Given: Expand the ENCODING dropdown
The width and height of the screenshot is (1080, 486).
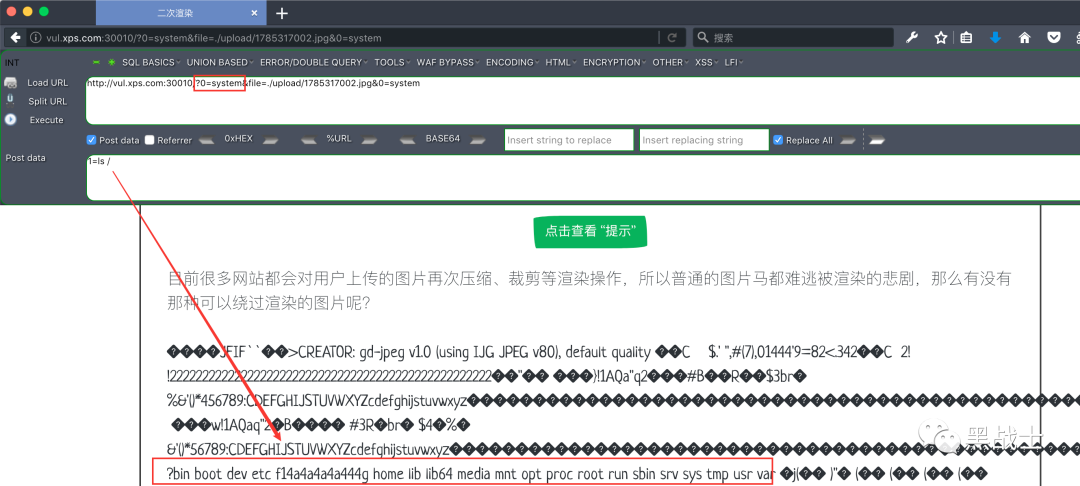Looking at the screenshot, I should coord(513,62).
